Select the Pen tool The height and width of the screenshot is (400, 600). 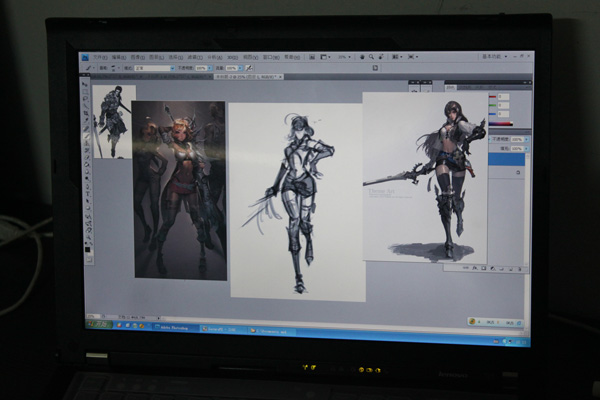[88, 187]
